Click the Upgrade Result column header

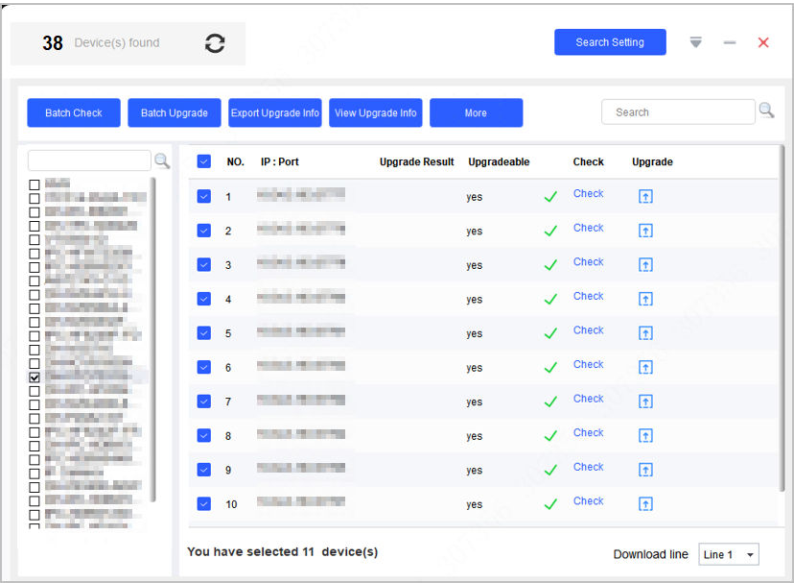(x=416, y=161)
